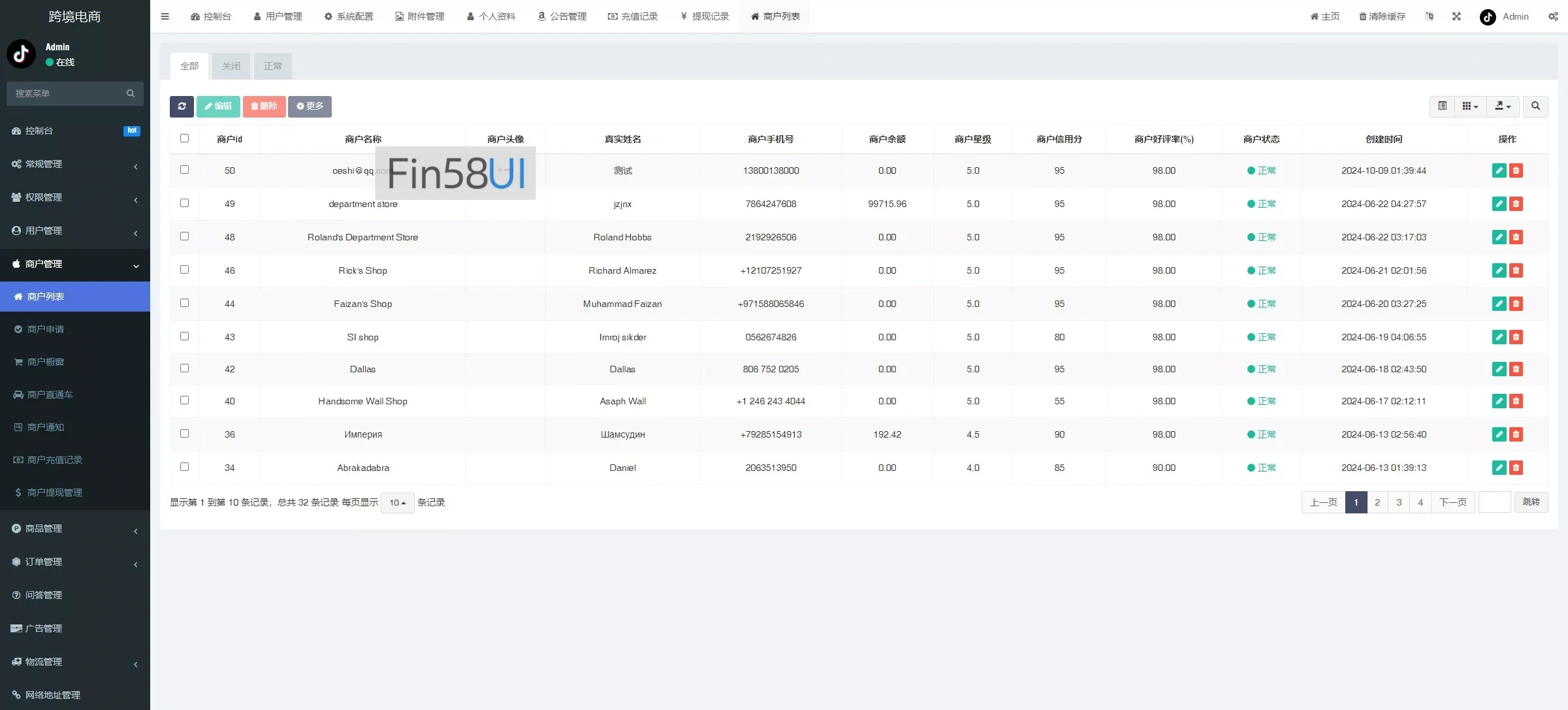Viewport: 1568px width, 710px height.
Task: Check the select-all header checkbox
Action: pyautogui.click(x=184, y=138)
